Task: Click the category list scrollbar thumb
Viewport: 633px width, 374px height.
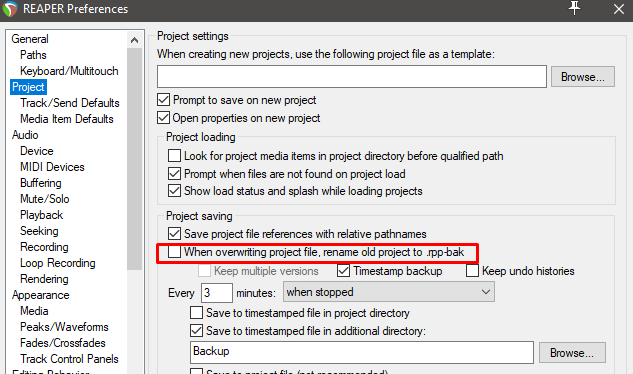Action: coord(134,159)
